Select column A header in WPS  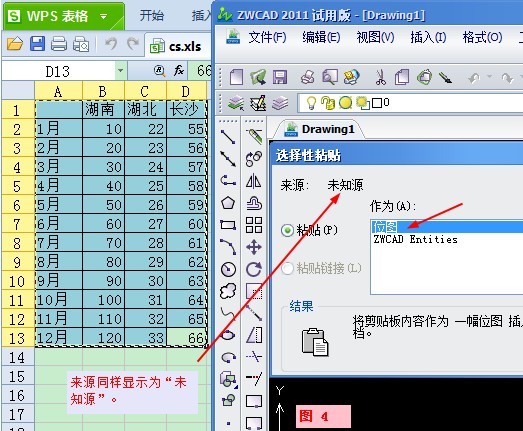[58, 91]
